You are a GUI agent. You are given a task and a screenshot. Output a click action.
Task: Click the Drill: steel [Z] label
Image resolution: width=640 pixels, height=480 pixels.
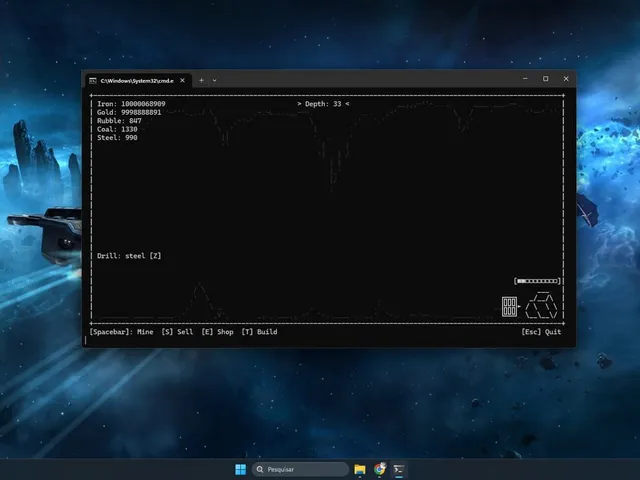pyautogui.click(x=129, y=256)
